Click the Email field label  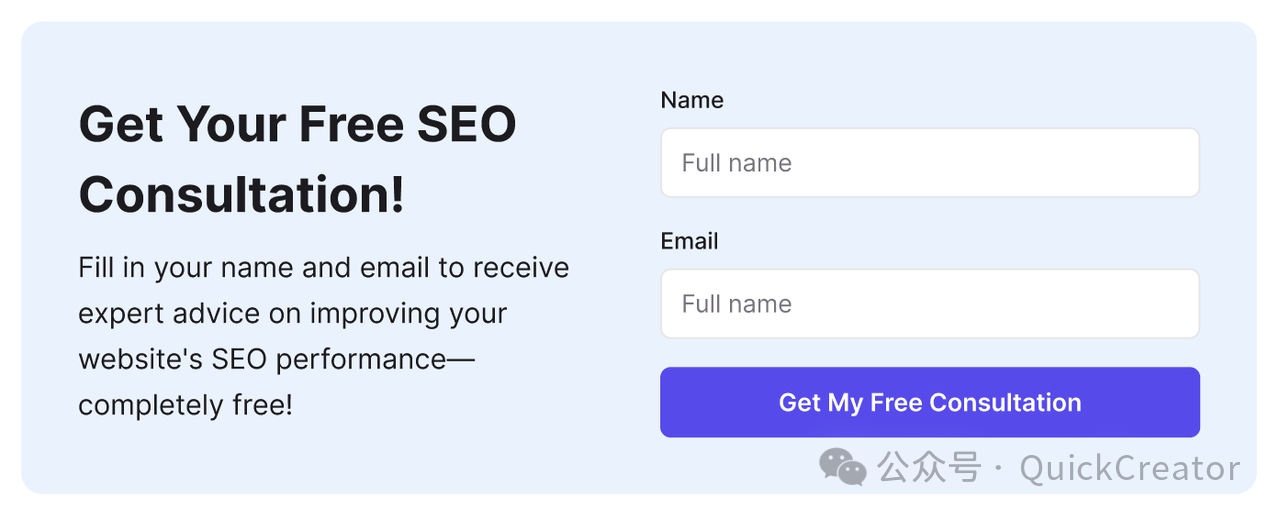click(x=690, y=241)
